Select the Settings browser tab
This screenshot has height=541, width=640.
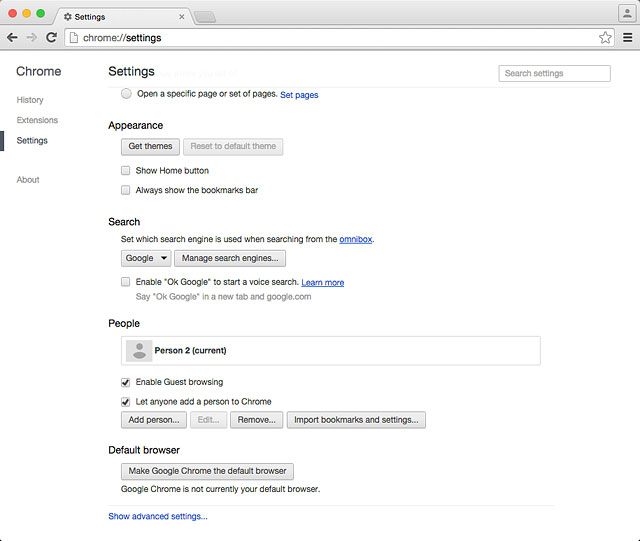(x=122, y=17)
